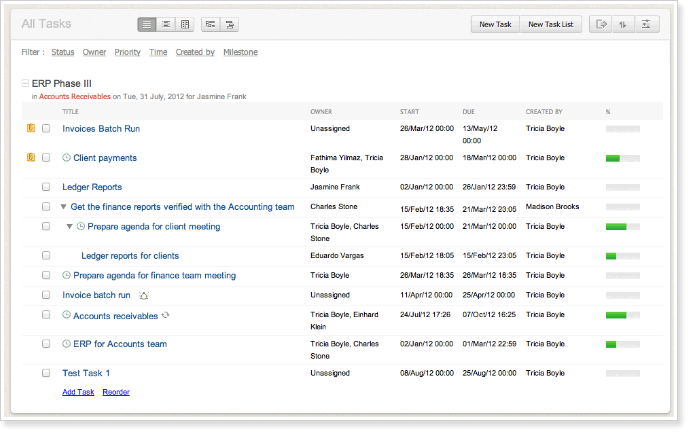688x434 pixels.
Task: Click the Reorder link
Action: [116, 392]
